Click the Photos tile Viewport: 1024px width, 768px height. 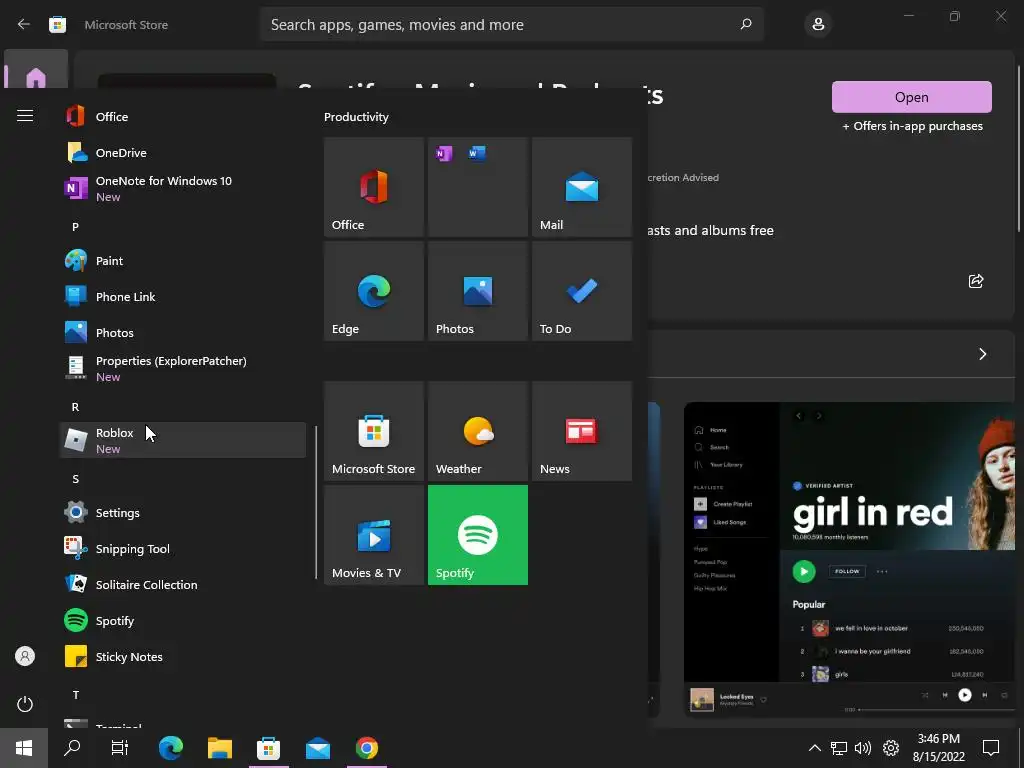478,291
